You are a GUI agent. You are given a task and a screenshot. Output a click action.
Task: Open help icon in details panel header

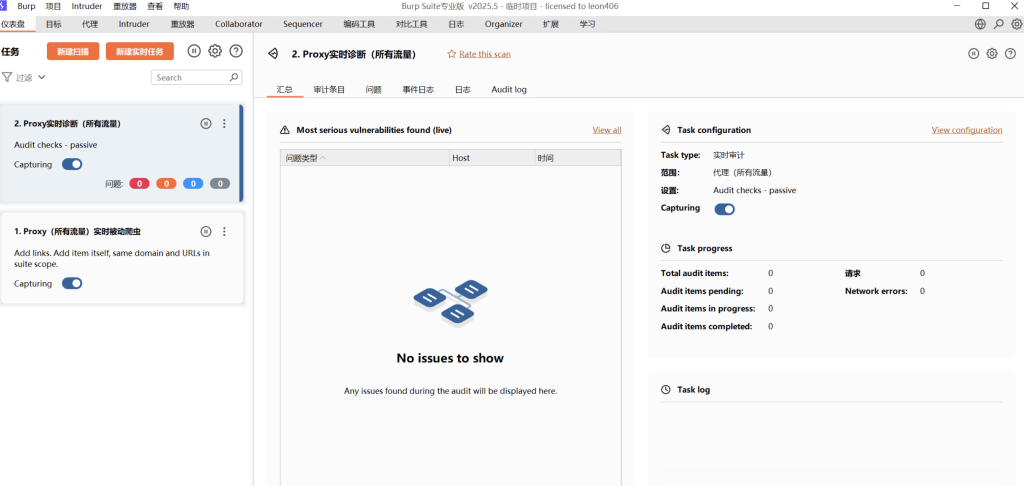click(x=1010, y=54)
